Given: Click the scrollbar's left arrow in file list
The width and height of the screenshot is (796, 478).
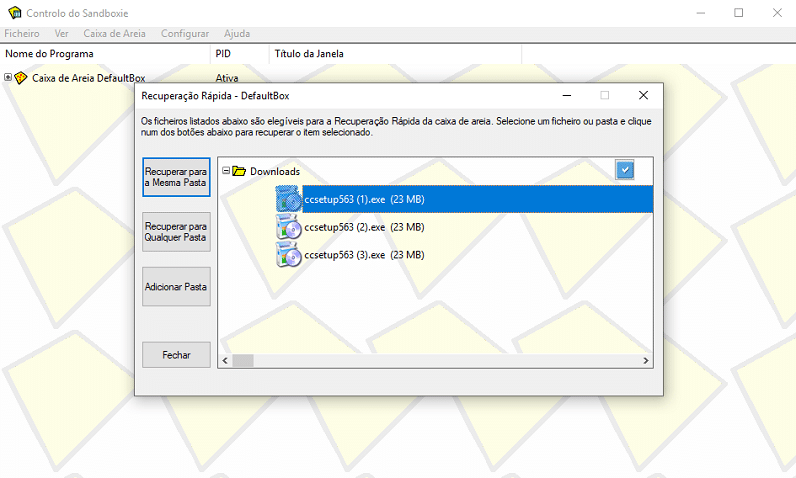Looking at the screenshot, I should pyautogui.click(x=224, y=360).
